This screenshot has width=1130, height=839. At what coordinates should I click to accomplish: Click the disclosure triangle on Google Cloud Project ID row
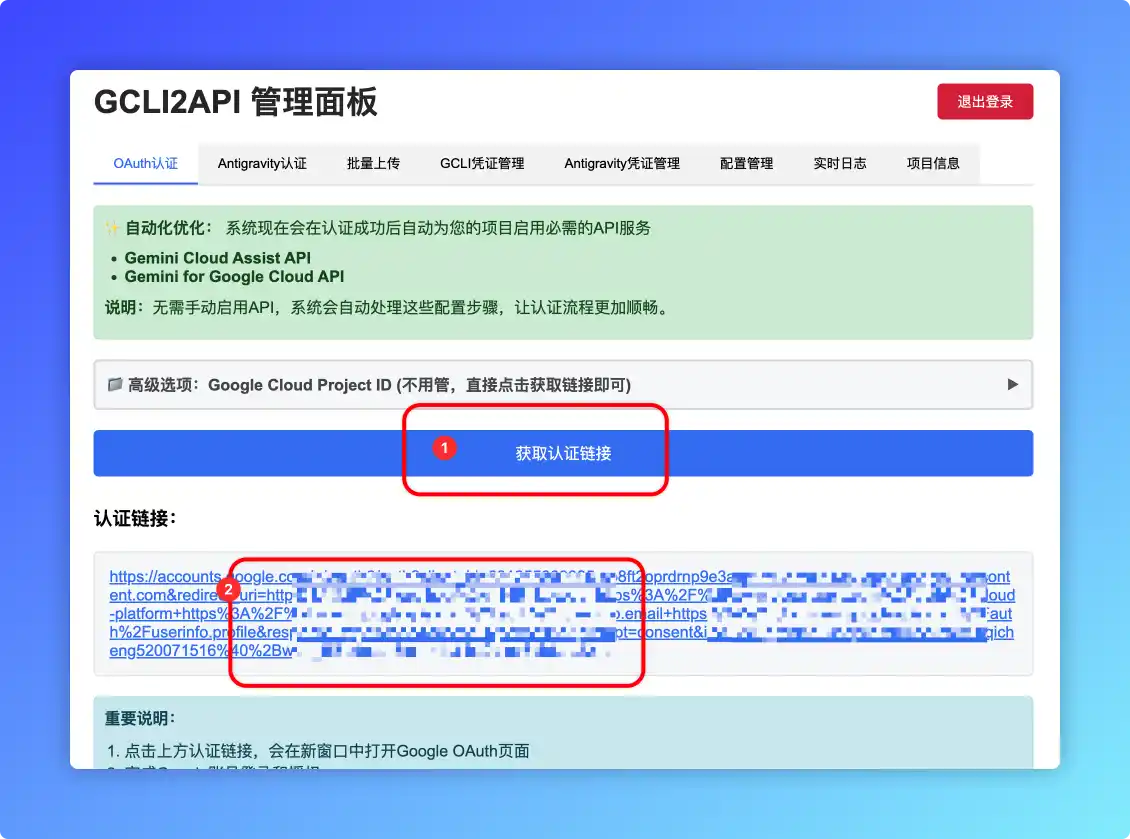[1013, 384]
